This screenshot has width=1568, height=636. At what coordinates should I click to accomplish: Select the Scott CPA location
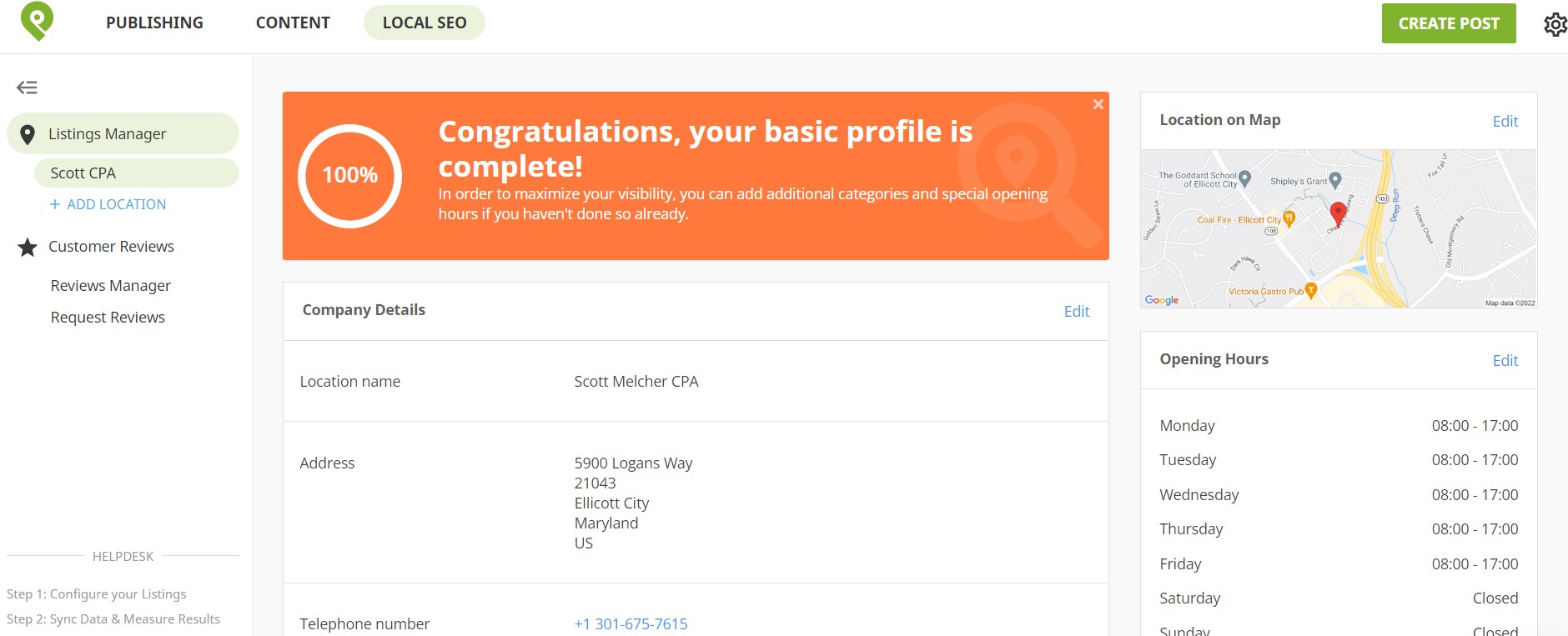136,173
